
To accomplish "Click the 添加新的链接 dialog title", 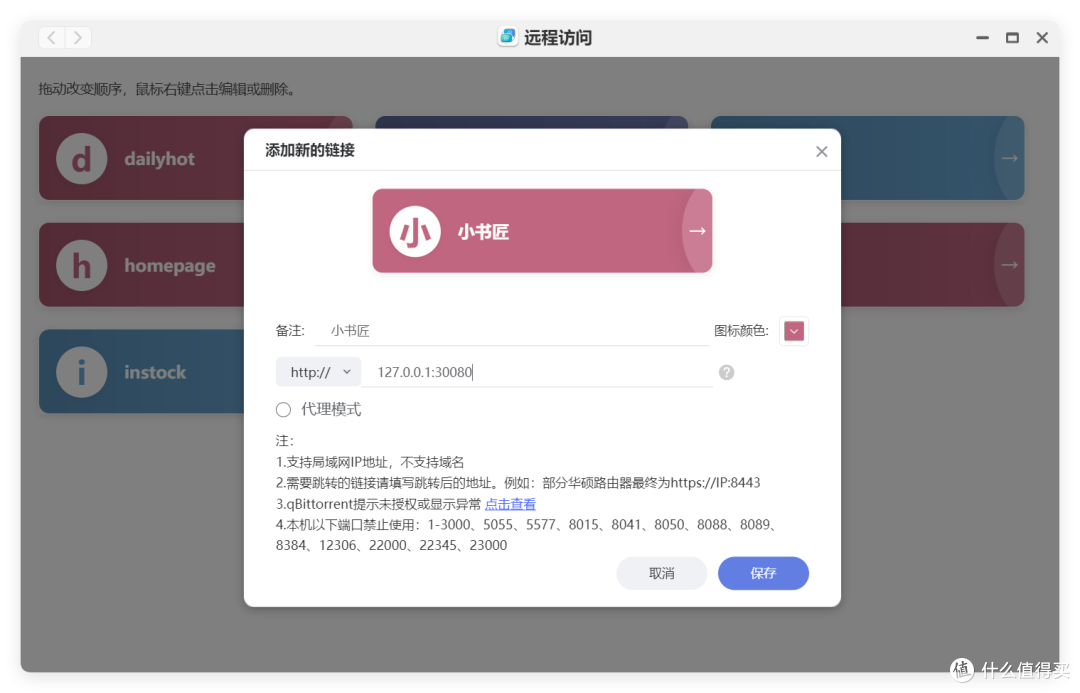I will click(x=310, y=150).
